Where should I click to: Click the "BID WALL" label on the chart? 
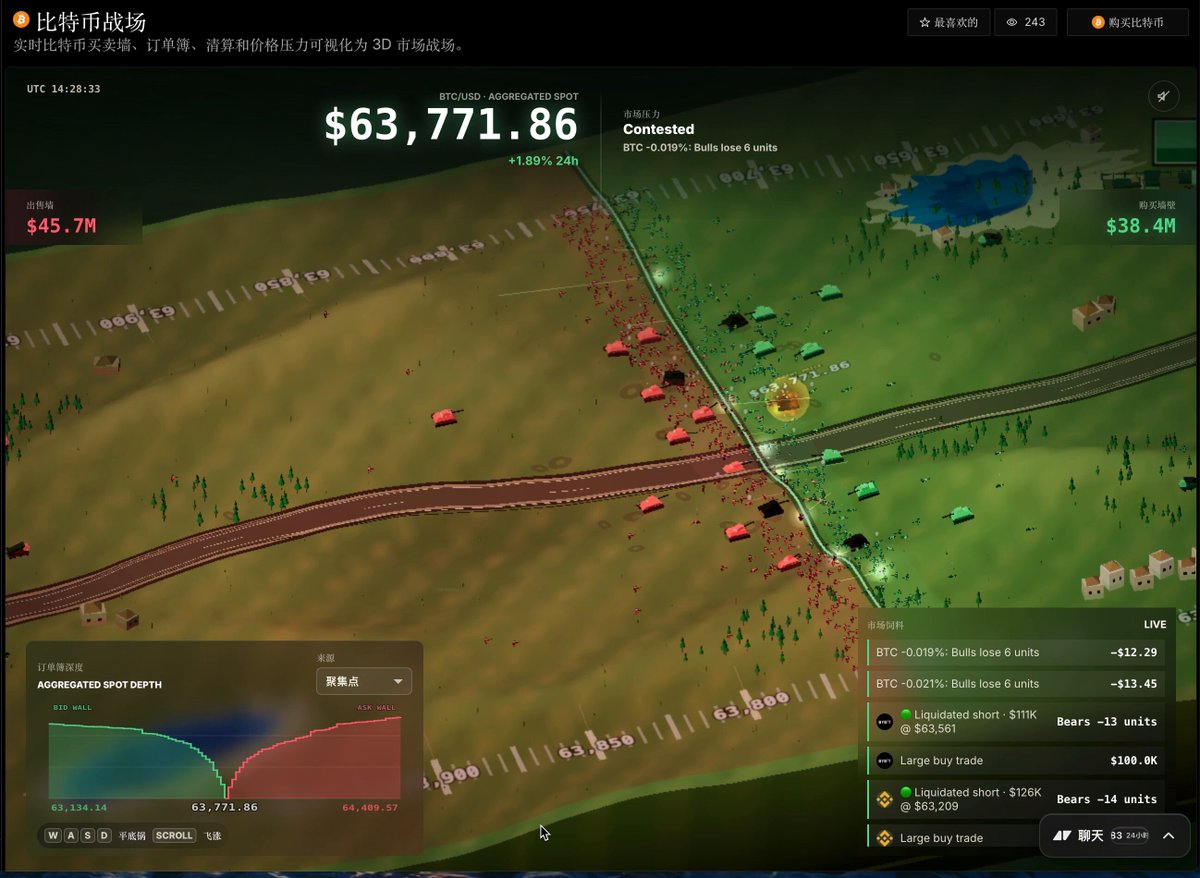(x=72, y=708)
